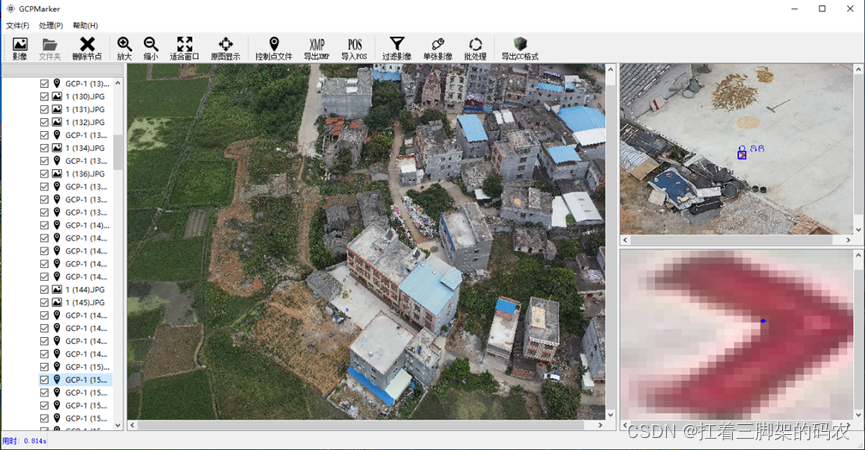Screen dimensions: 865x450
Task: Click the file list's scroll-down arrow
Action: click(x=118, y=425)
